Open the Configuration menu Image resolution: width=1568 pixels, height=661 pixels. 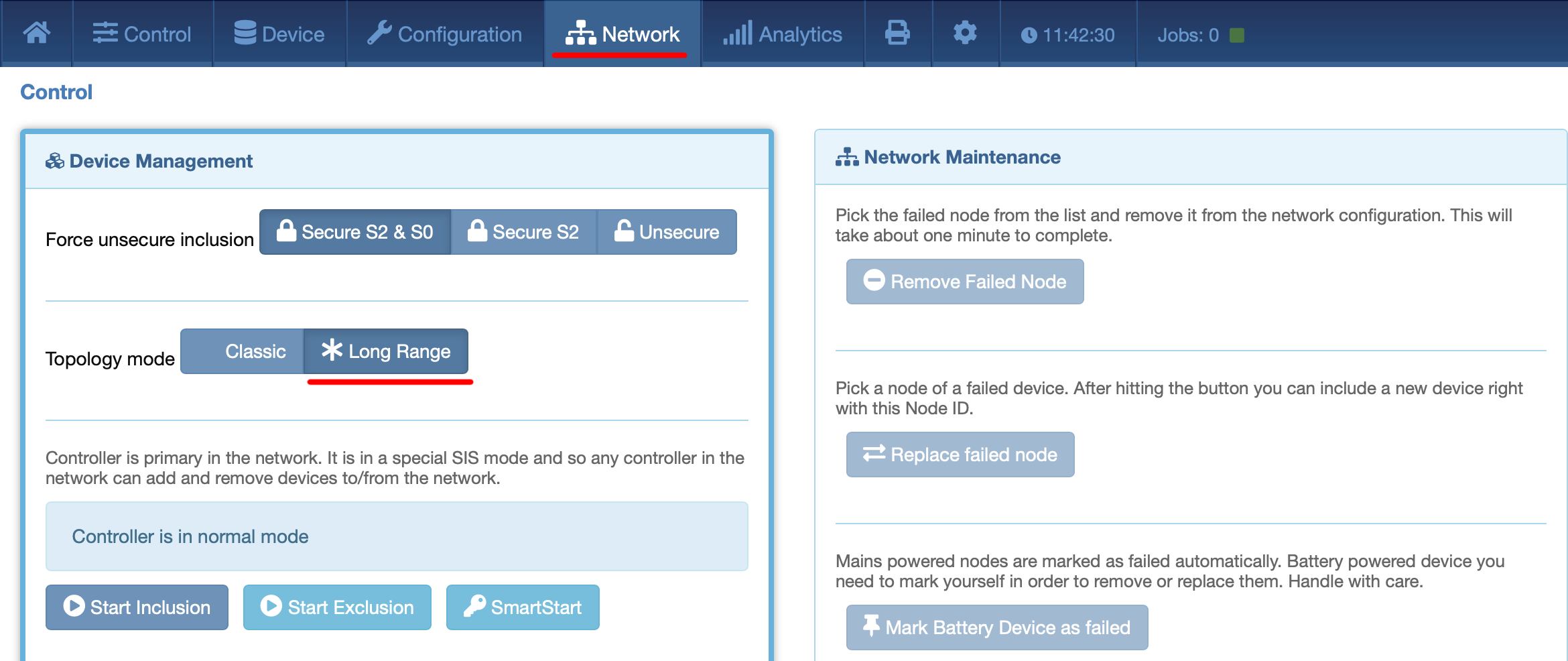click(x=444, y=34)
